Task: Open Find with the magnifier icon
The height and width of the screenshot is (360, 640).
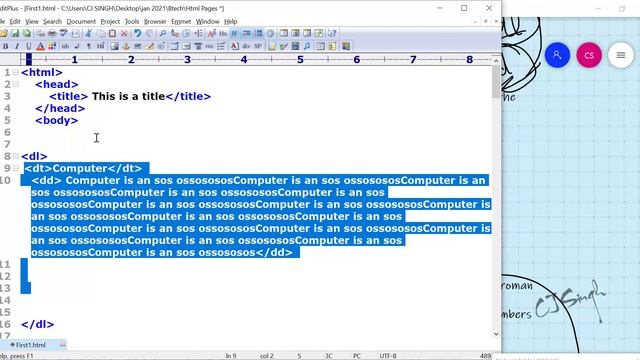Action: tap(162, 33)
